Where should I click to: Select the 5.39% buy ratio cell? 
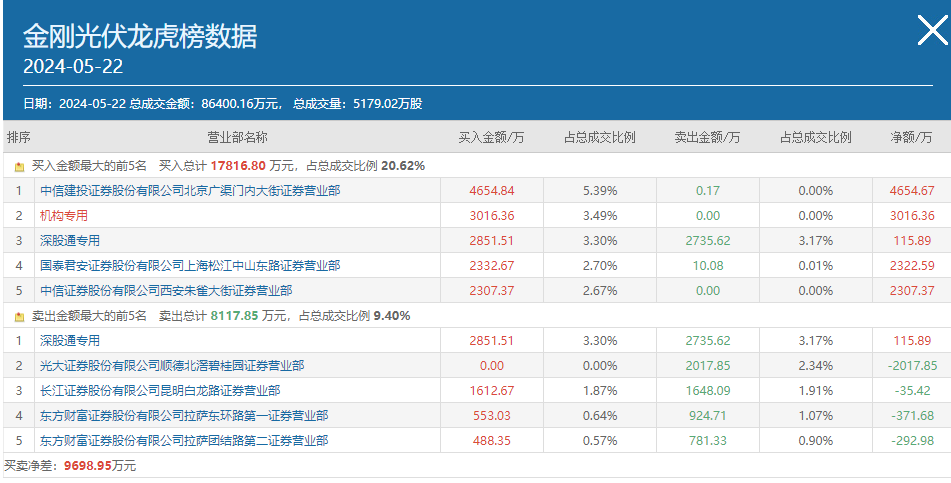pyautogui.click(x=600, y=191)
